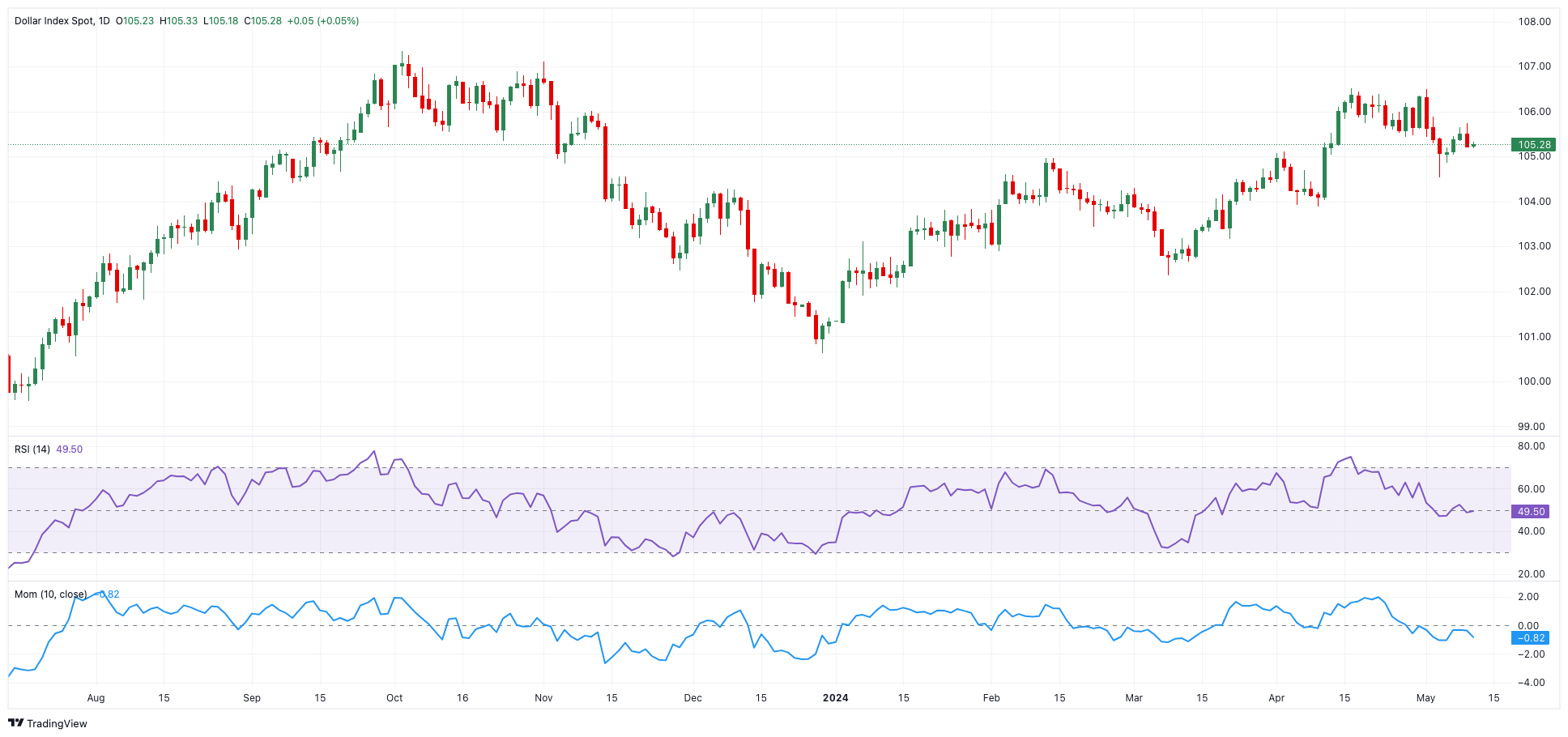1568x737 pixels.
Task: Click the May label on time axis
Action: [1425, 698]
